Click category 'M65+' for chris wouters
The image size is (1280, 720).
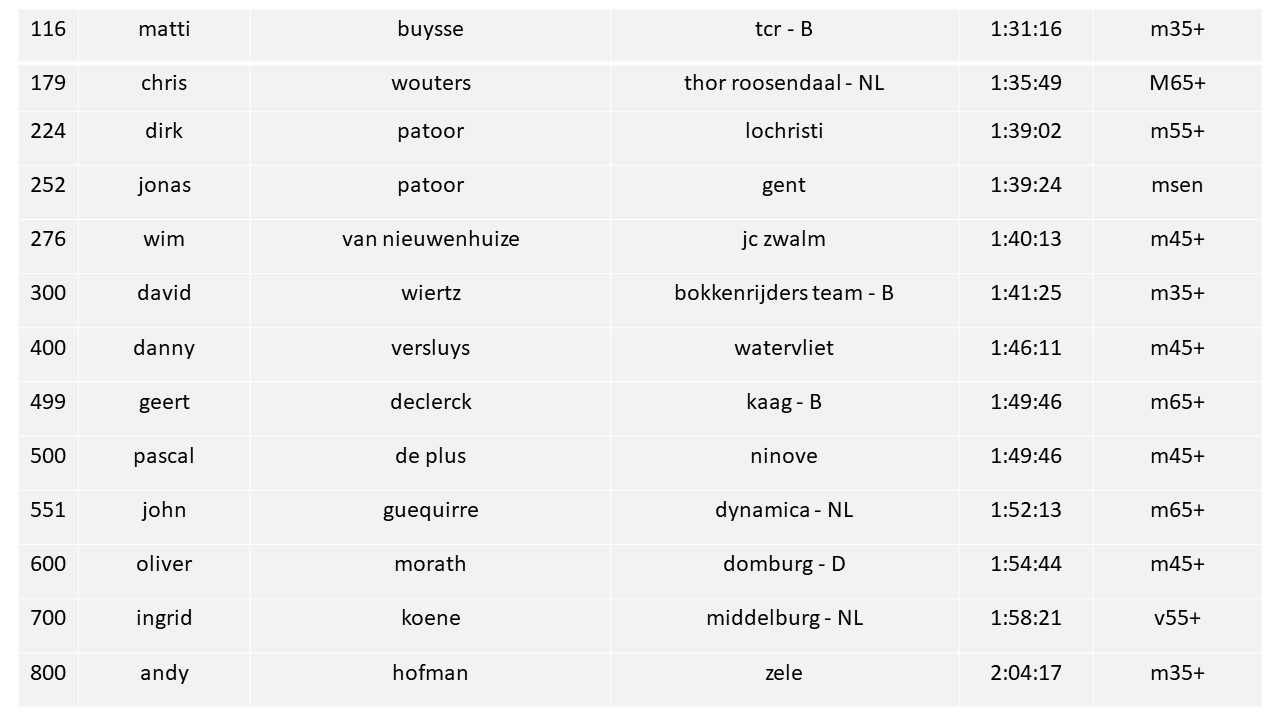point(1177,83)
